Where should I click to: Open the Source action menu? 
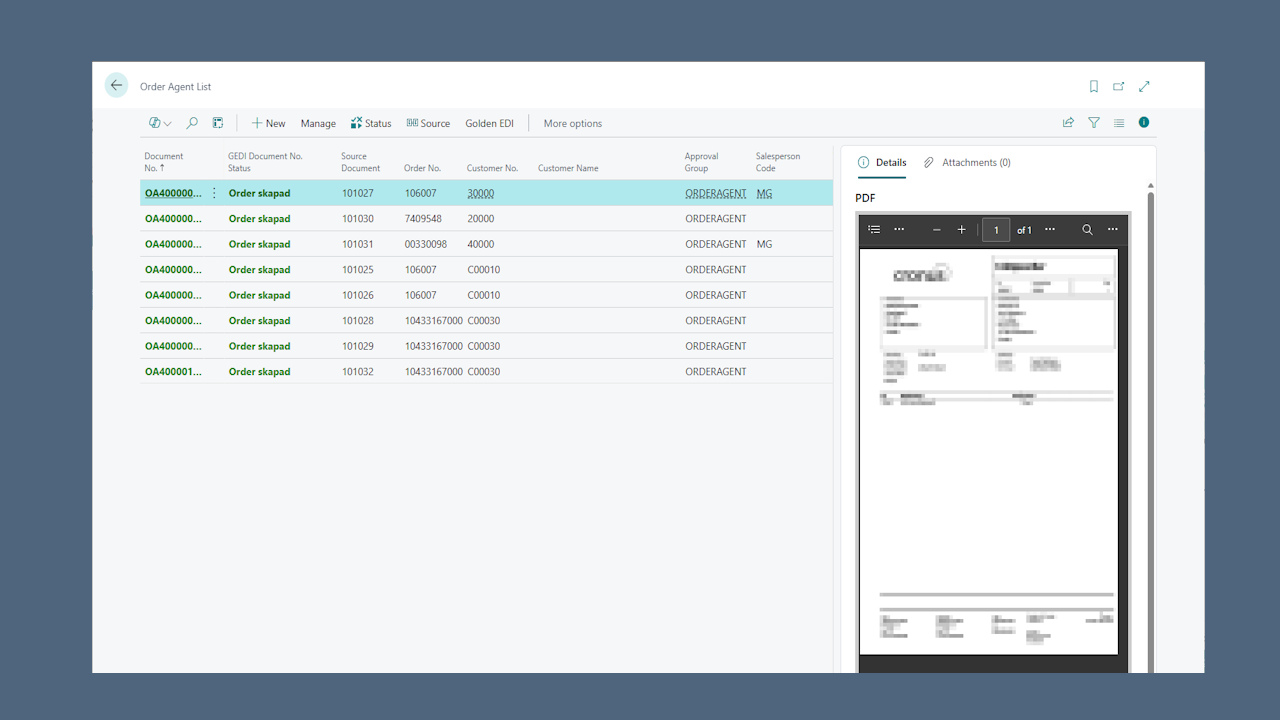(x=428, y=123)
